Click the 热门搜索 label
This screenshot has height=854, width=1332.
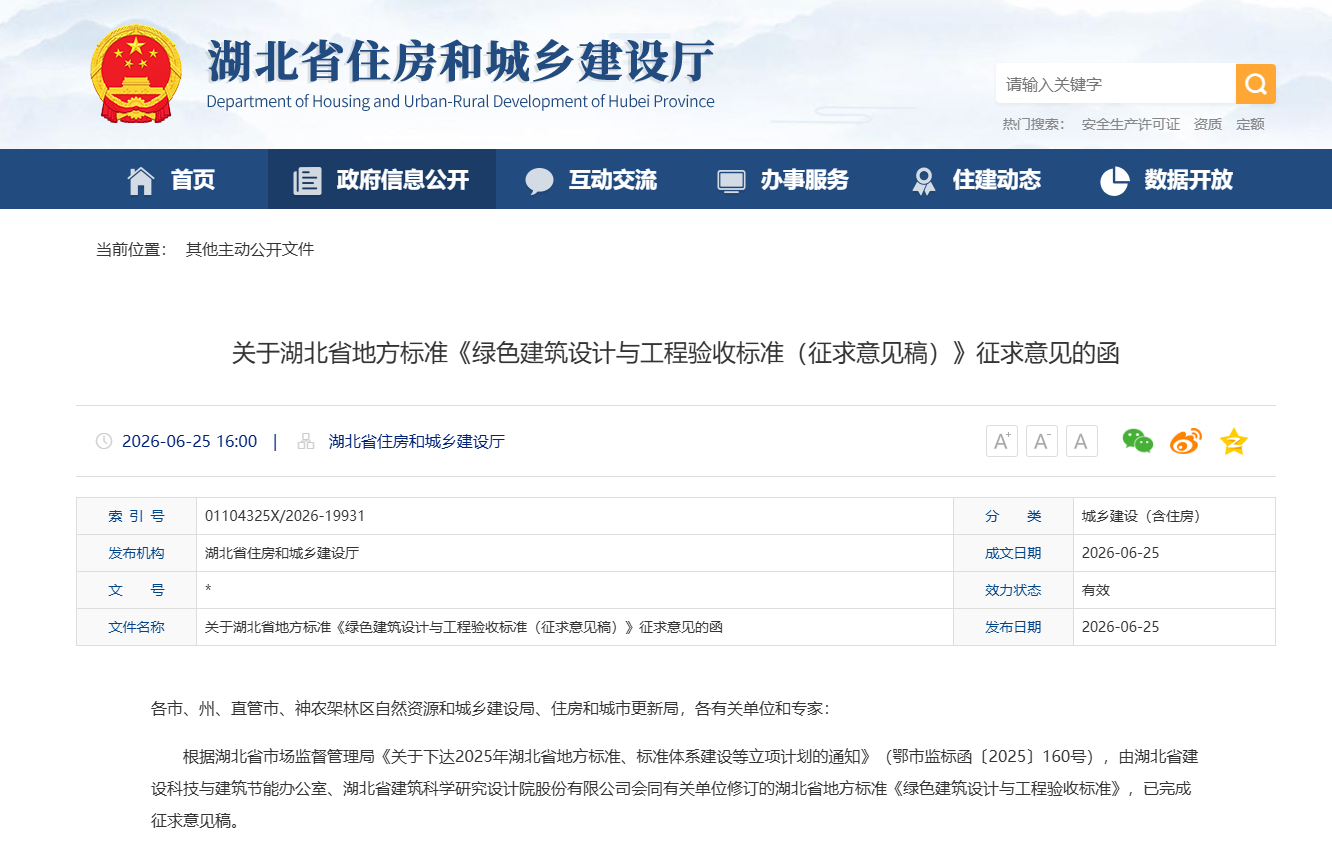pyautogui.click(x=1034, y=124)
